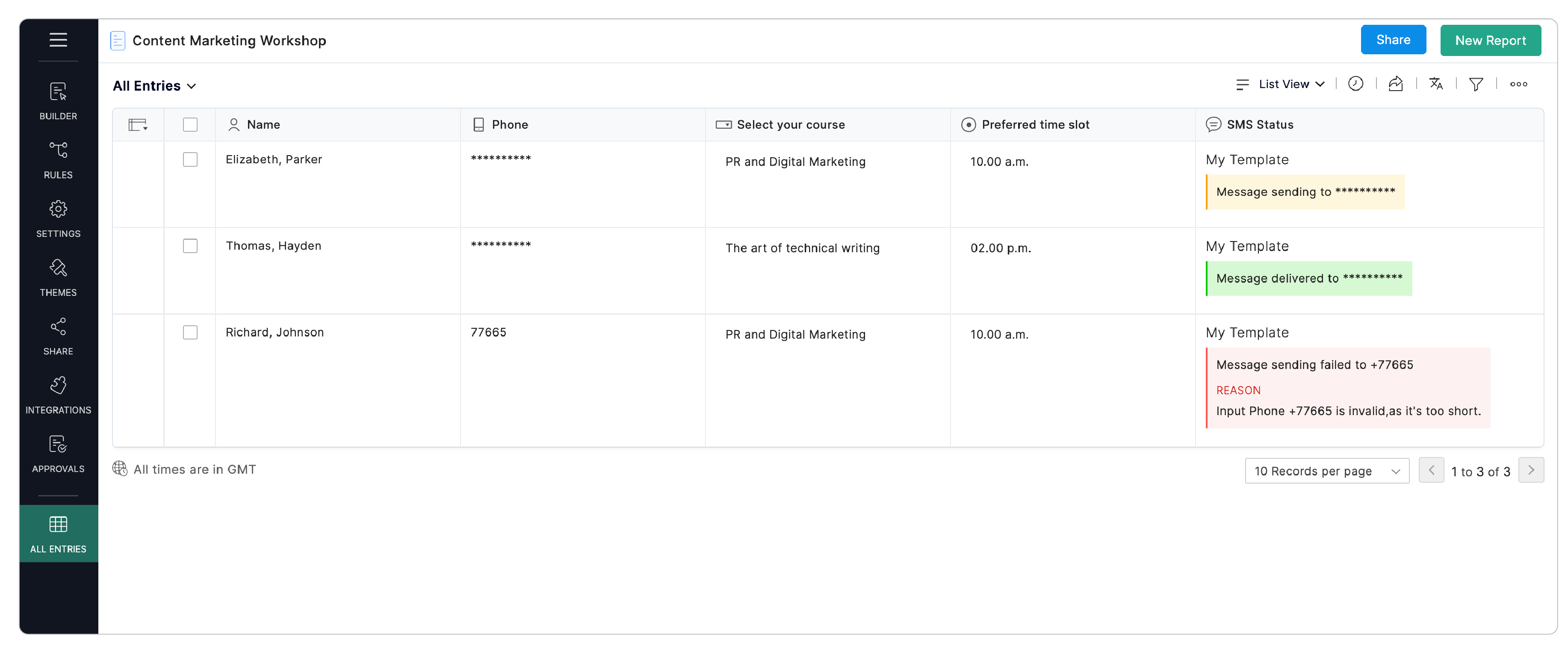The width and height of the screenshot is (1568, 646).
Task: Select the Elizabeth, Parker row checkbox
Action: point(190,159)
